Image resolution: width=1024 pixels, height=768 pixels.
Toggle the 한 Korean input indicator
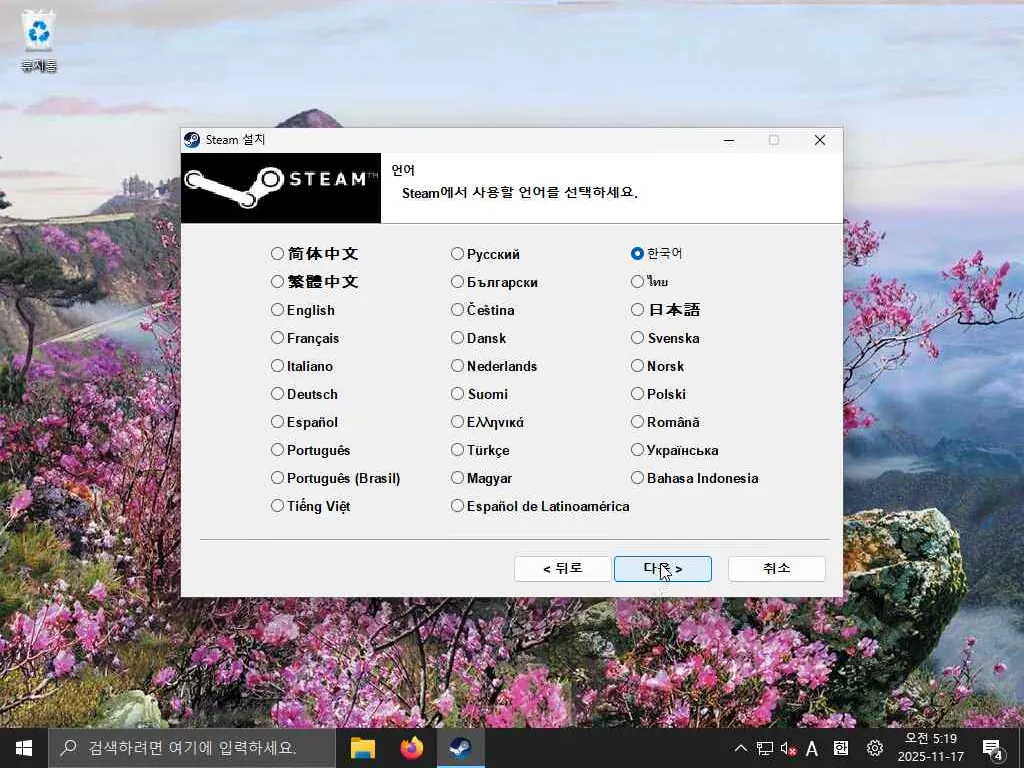point(841,748)
